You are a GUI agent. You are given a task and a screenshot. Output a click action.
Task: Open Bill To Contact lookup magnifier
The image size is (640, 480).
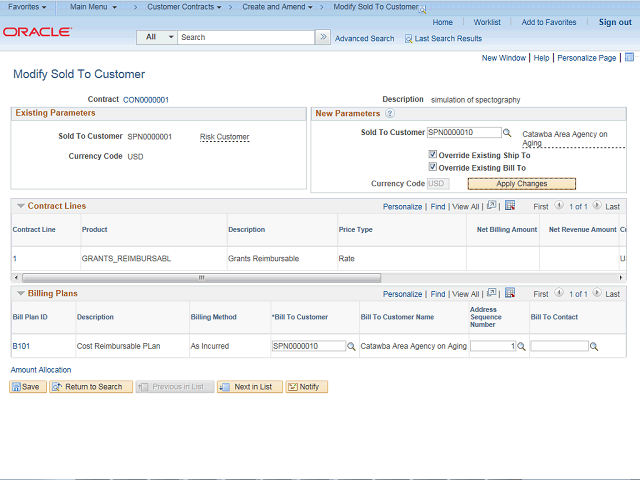pyautogui.click(x=594, y=347)
